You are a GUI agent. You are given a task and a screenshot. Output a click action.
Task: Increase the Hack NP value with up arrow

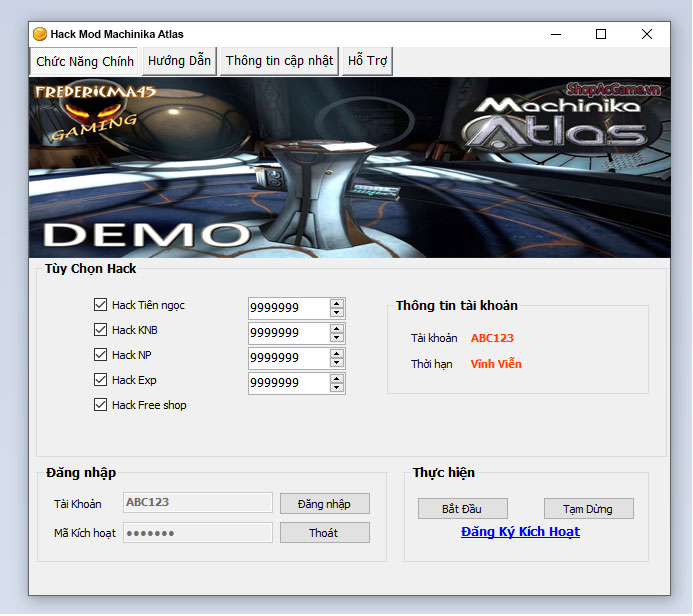coord(337,354)
